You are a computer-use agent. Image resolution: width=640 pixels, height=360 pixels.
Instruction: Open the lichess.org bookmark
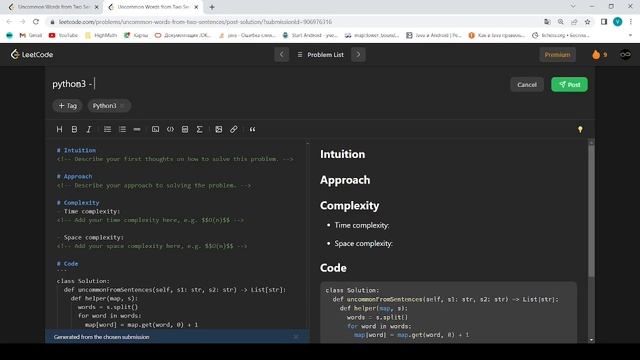point(560,36)
